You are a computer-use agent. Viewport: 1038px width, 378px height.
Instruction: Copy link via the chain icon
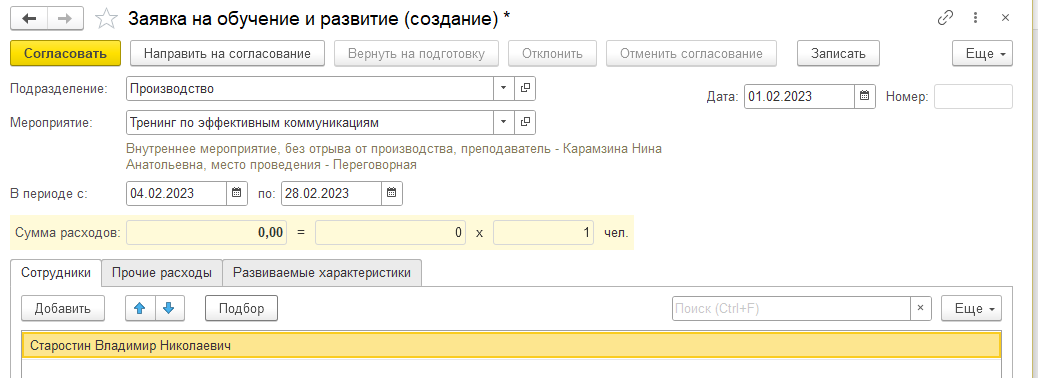945,18
